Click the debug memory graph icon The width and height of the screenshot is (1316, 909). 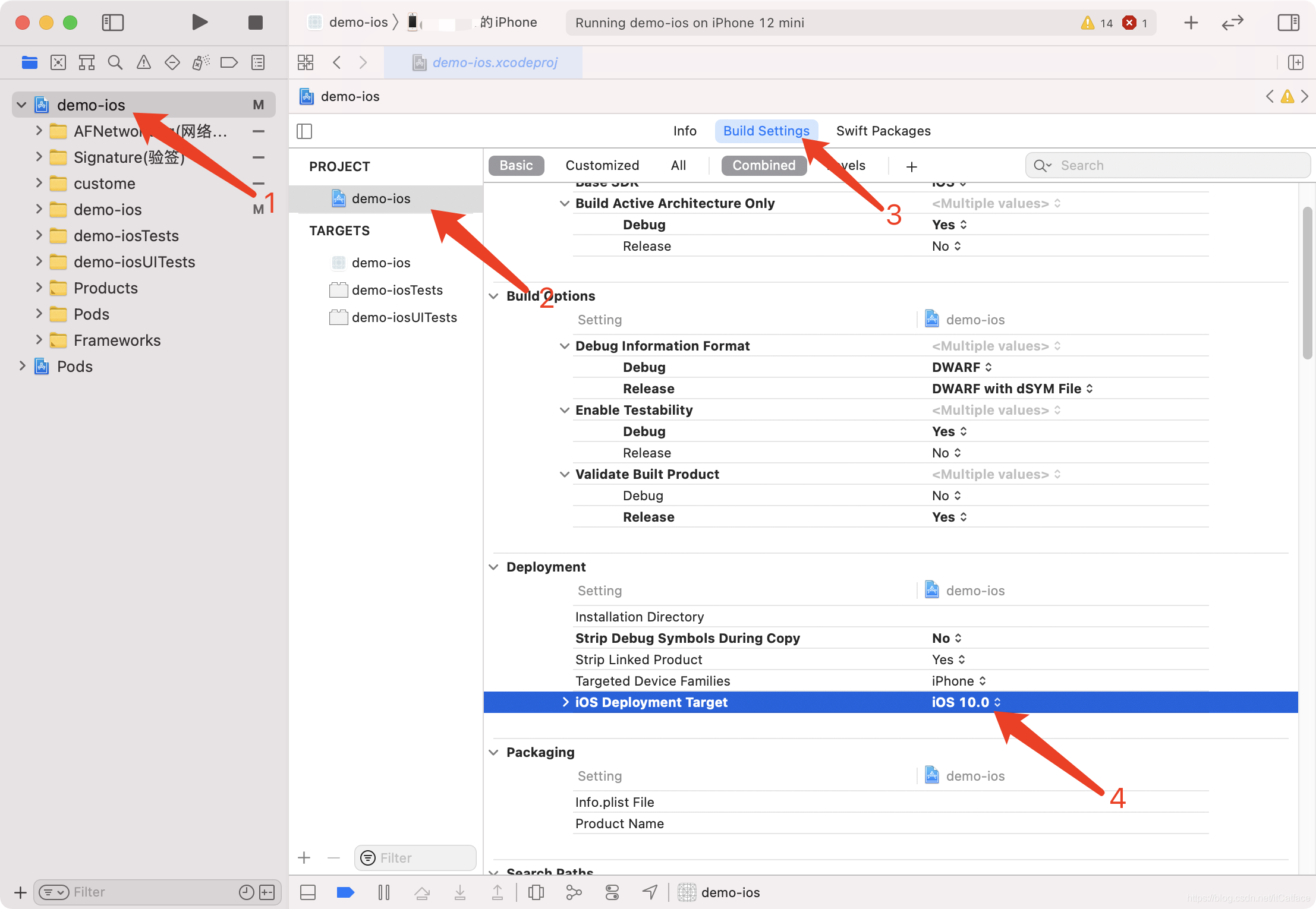[574, 892]
